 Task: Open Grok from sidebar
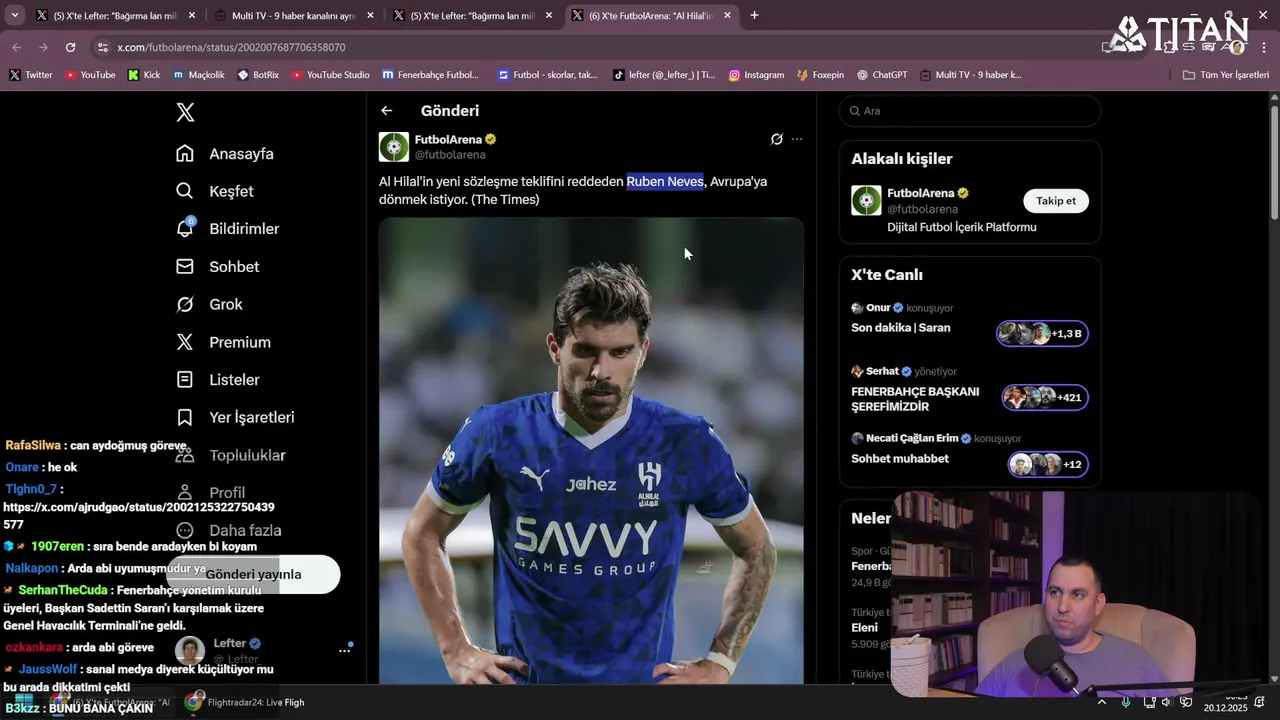tap(209, 304)
